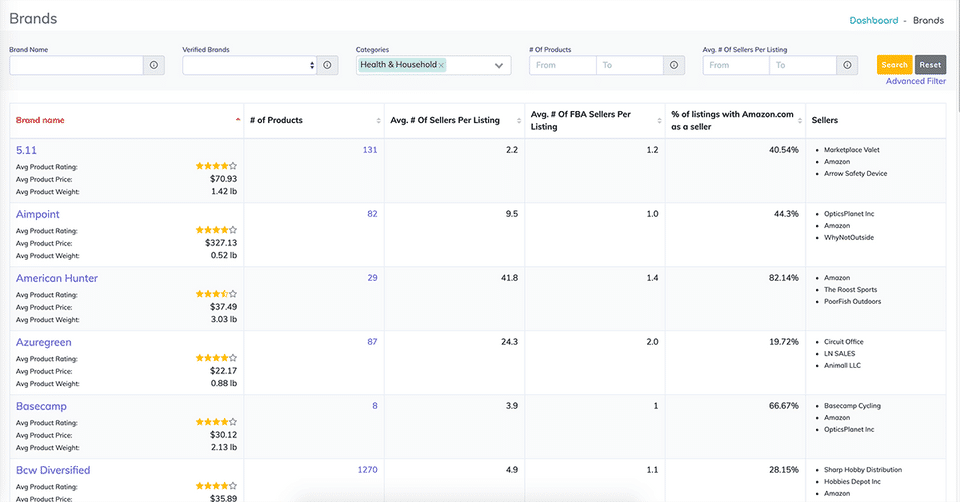This screenshot has height=502, width=960.
Task: Click the info icon beside # Of Products range
Action: [675, 65]
